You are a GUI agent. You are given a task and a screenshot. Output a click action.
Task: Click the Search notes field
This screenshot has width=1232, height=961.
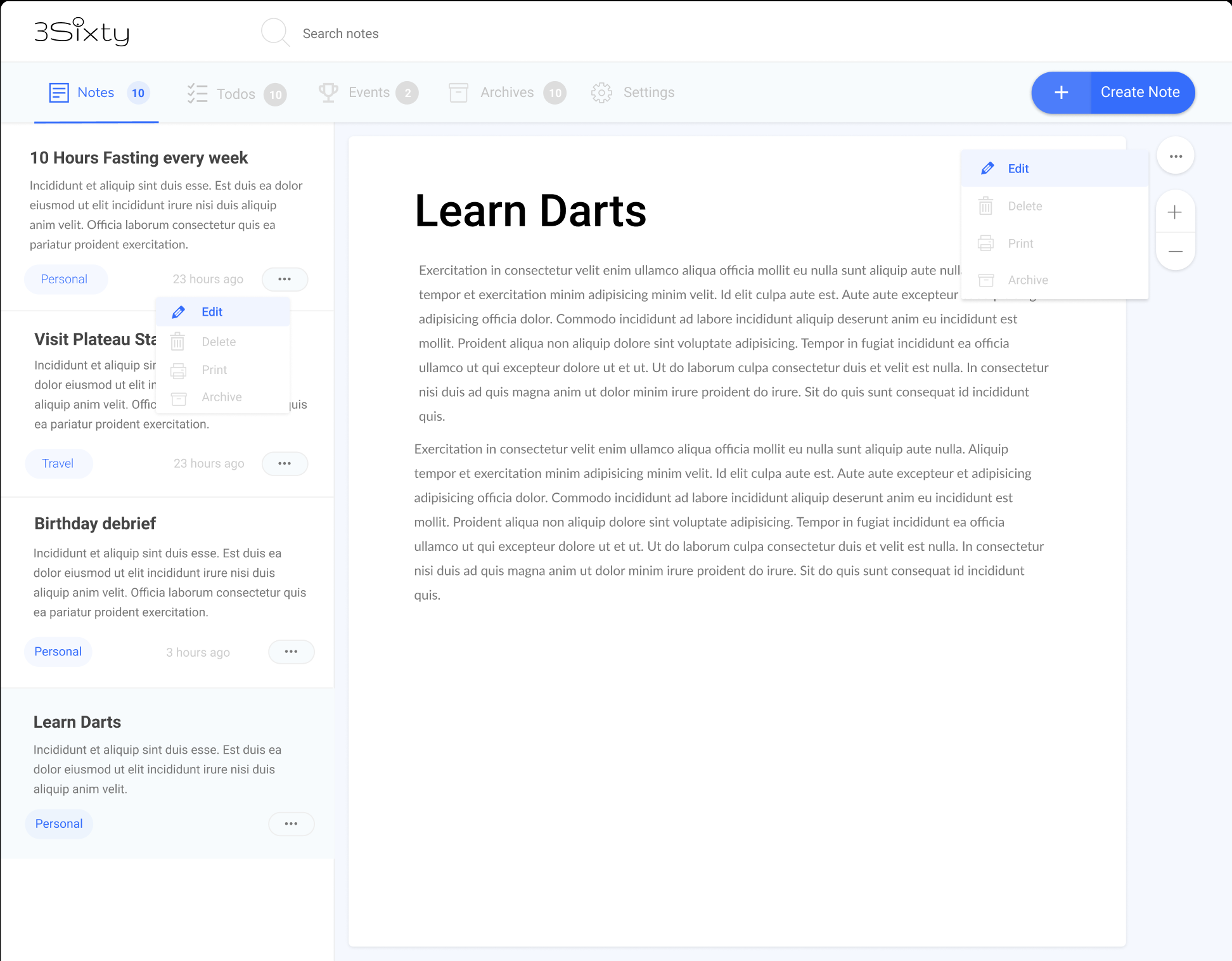click(340, 34)
